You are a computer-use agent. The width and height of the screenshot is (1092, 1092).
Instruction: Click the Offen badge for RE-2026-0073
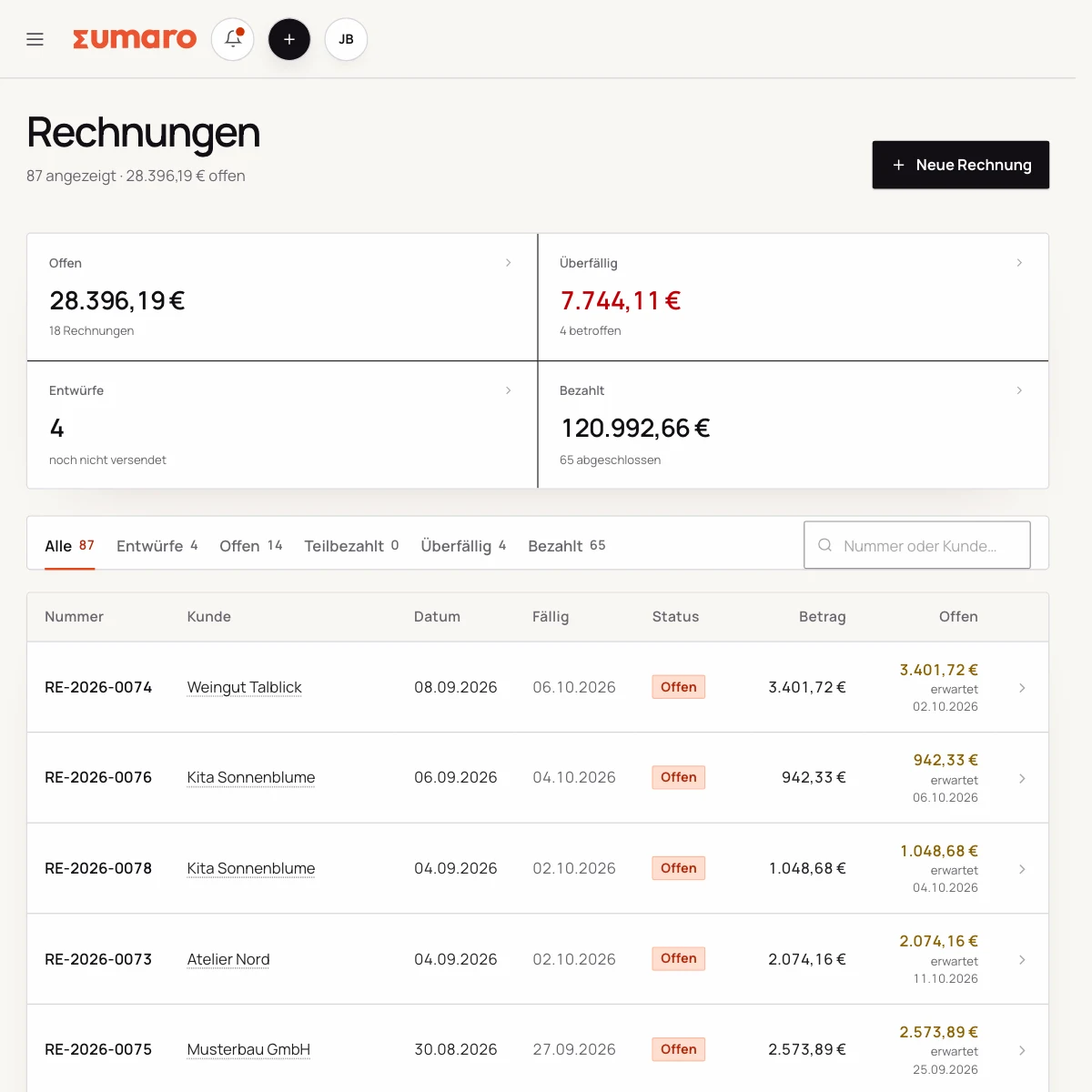[x=679, y=958]
